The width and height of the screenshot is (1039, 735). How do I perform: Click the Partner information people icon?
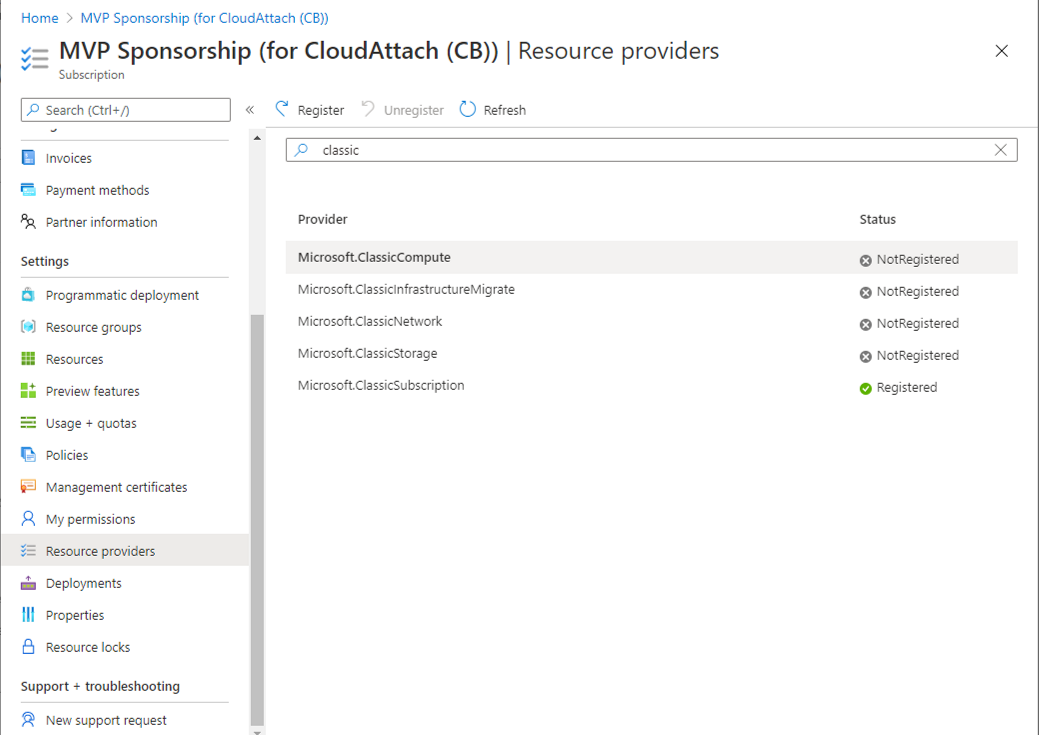(28, 221)
